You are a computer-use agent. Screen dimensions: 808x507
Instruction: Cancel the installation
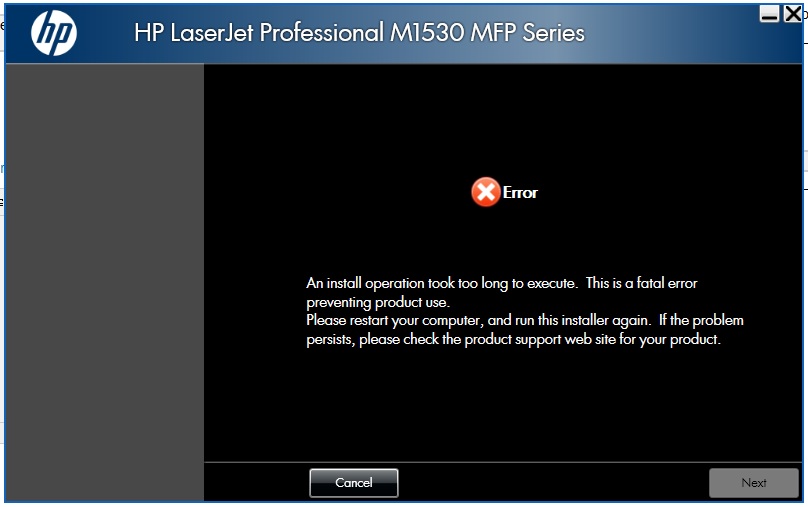pos(354,483)
